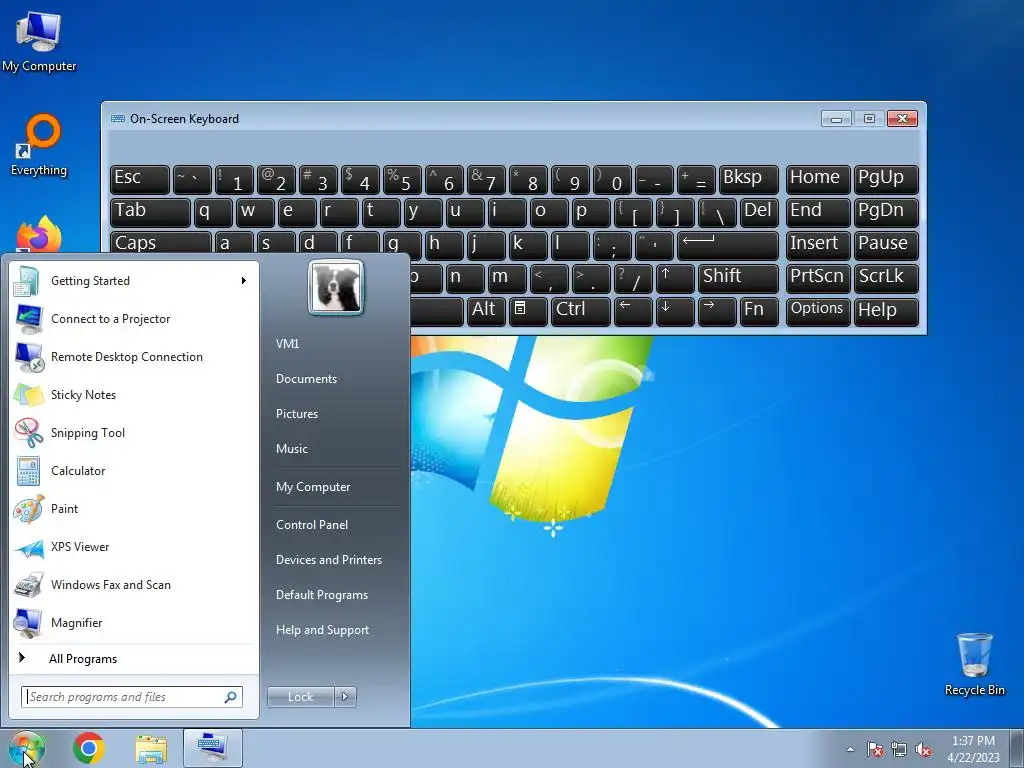Click the Bksp key
1024x768 pixels.
tap(748, 180)
